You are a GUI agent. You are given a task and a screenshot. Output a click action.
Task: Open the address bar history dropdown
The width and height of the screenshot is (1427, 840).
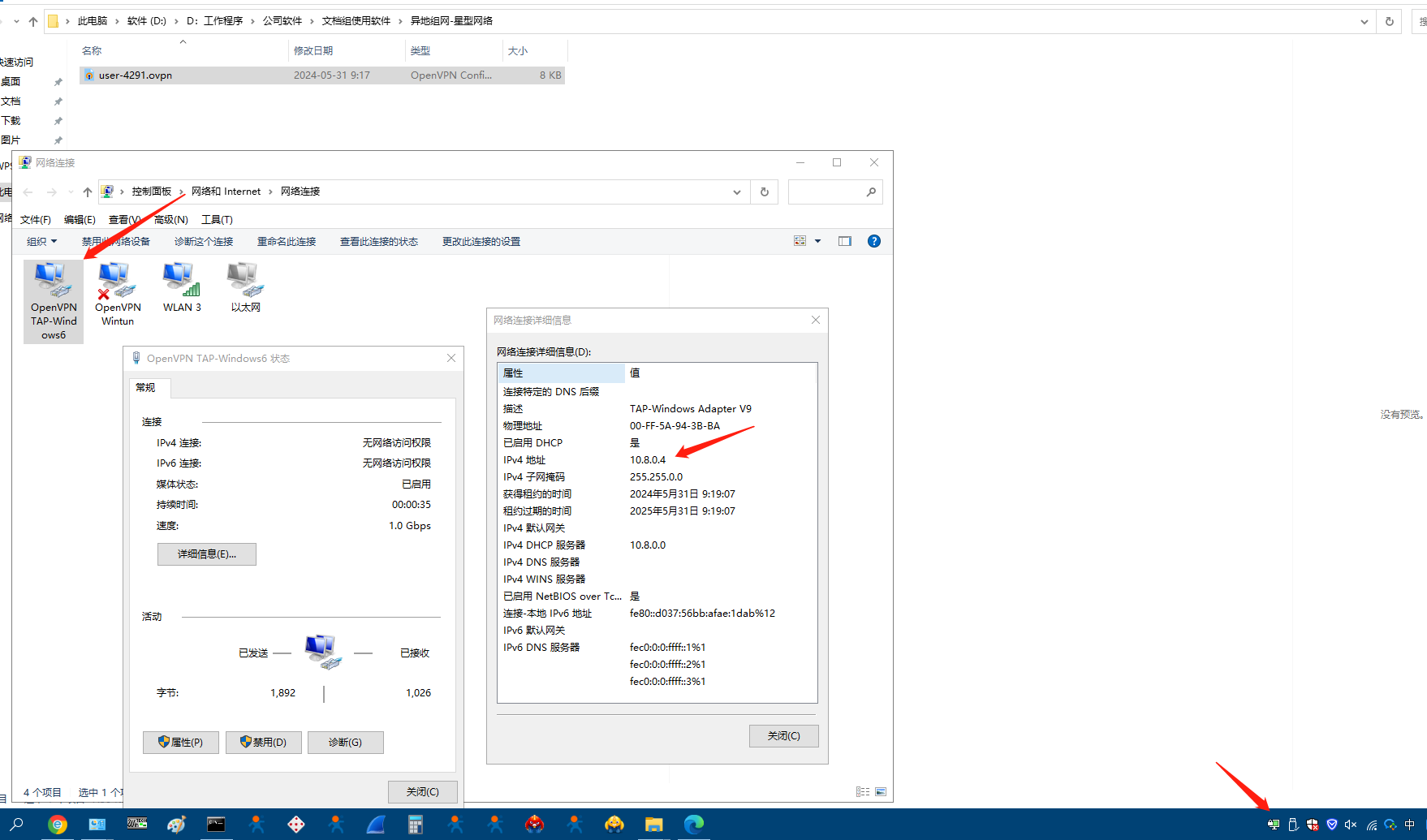[736, 192]
